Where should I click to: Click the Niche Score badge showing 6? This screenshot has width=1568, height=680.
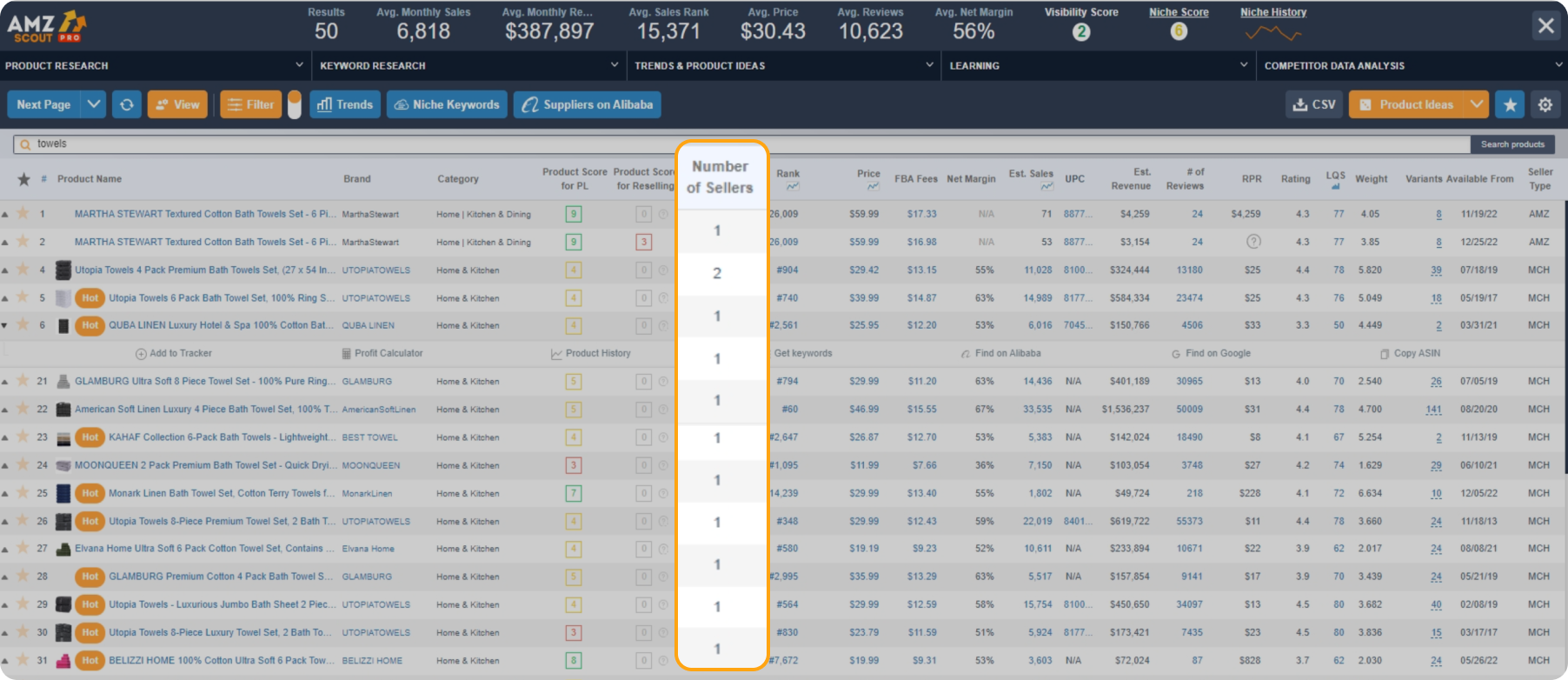click(x=1179, y=31)
